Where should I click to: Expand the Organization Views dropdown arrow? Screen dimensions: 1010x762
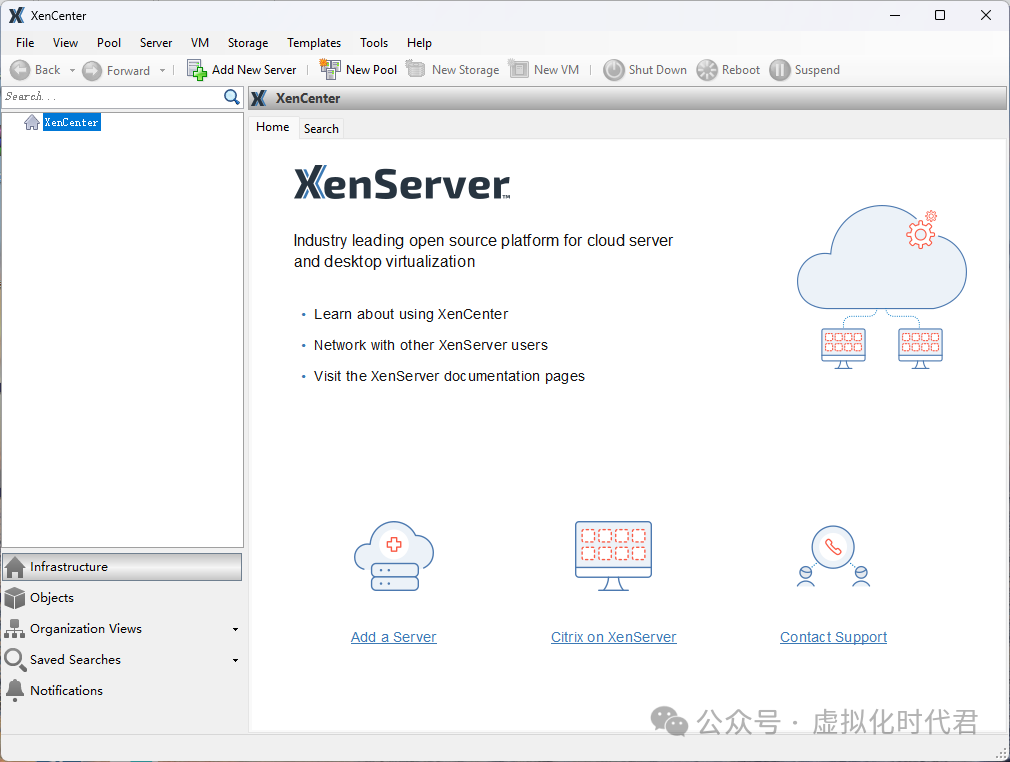pos(235,629)
